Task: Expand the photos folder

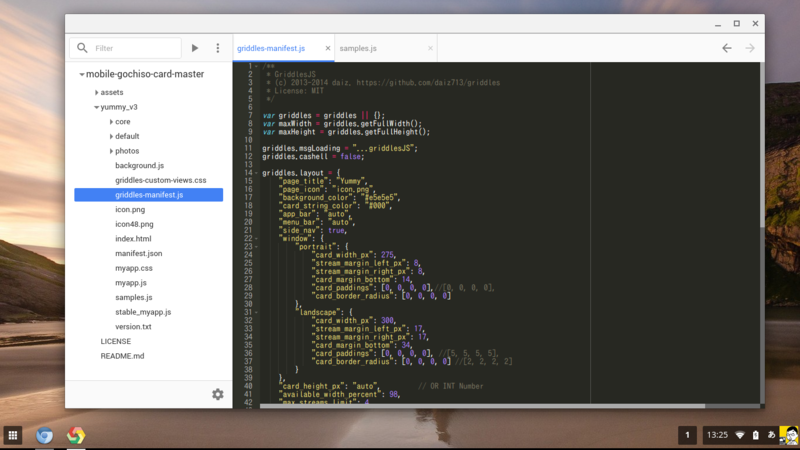Action: pyautogui.click(x=111, y=151)
